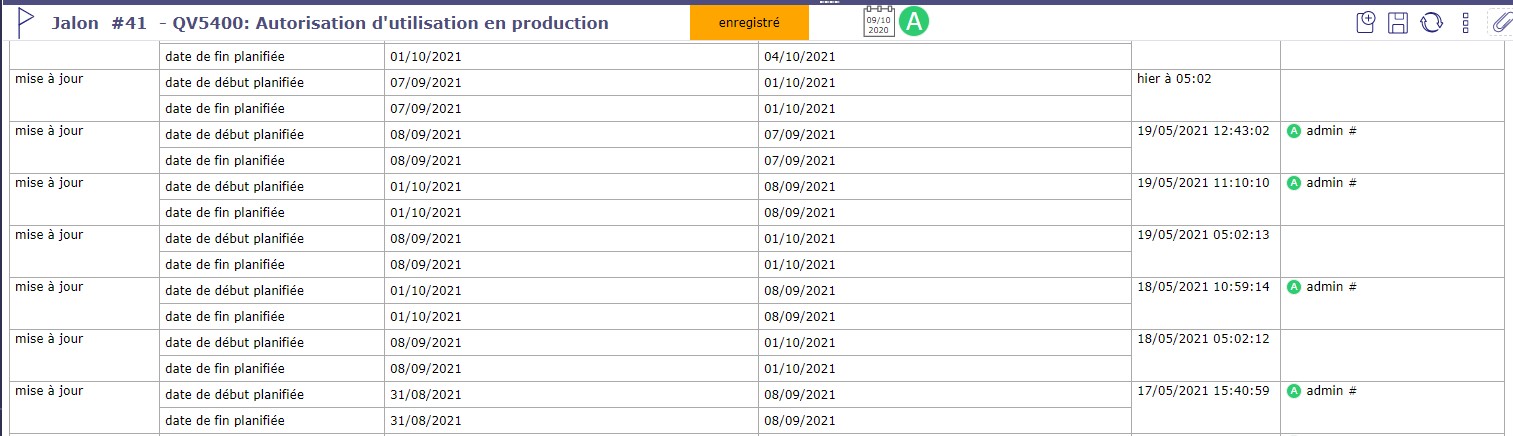1513x436 pixels.
Task: Select the 18/05/2021 05:02:12 timestamp cell
Action: (x=1204, y=339)
